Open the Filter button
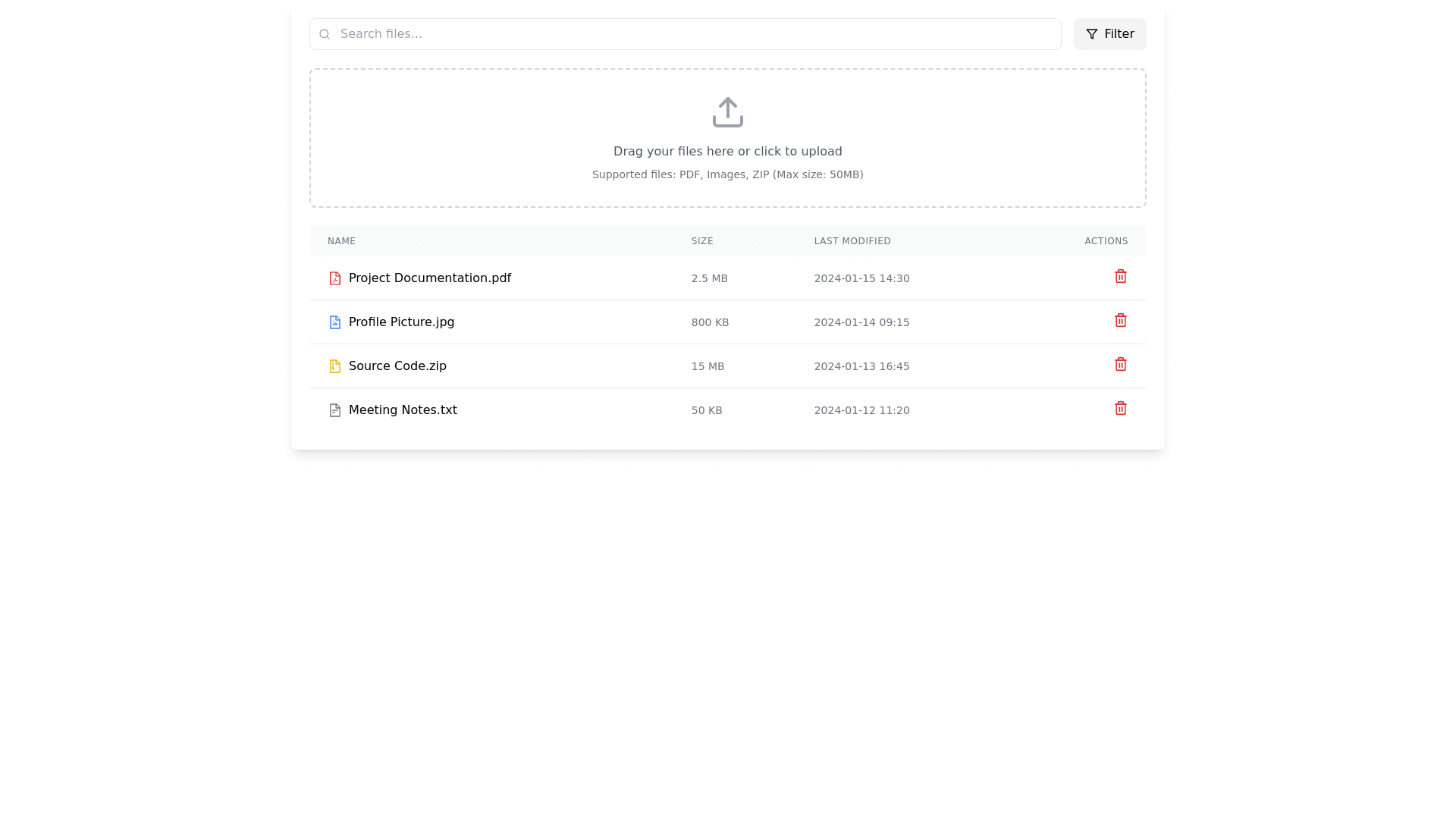This screenshot has width=1456, height=819. pos(1109,34)
